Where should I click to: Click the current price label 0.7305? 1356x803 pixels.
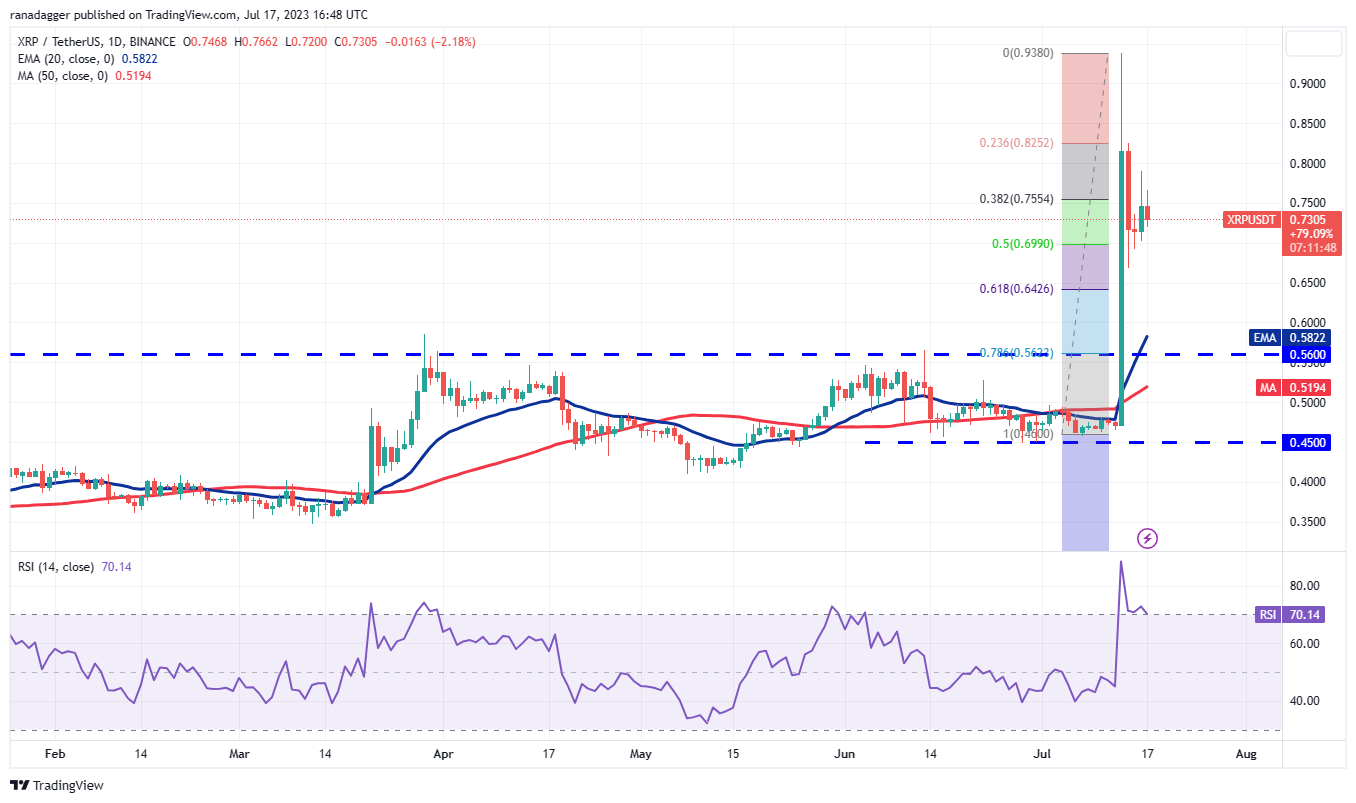pyautogui.click(x=1309, y=219)
